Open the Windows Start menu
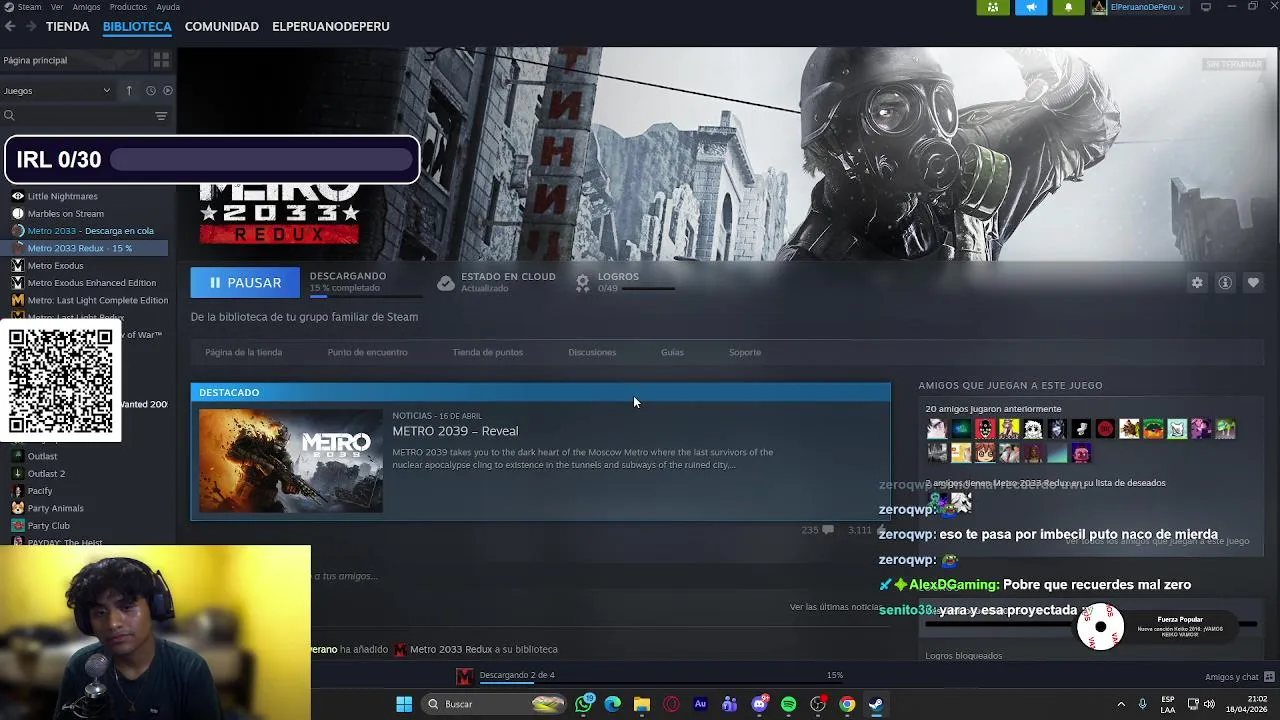Image resolution: width=1280 pixels, height=720 pixels. [404, 704]
